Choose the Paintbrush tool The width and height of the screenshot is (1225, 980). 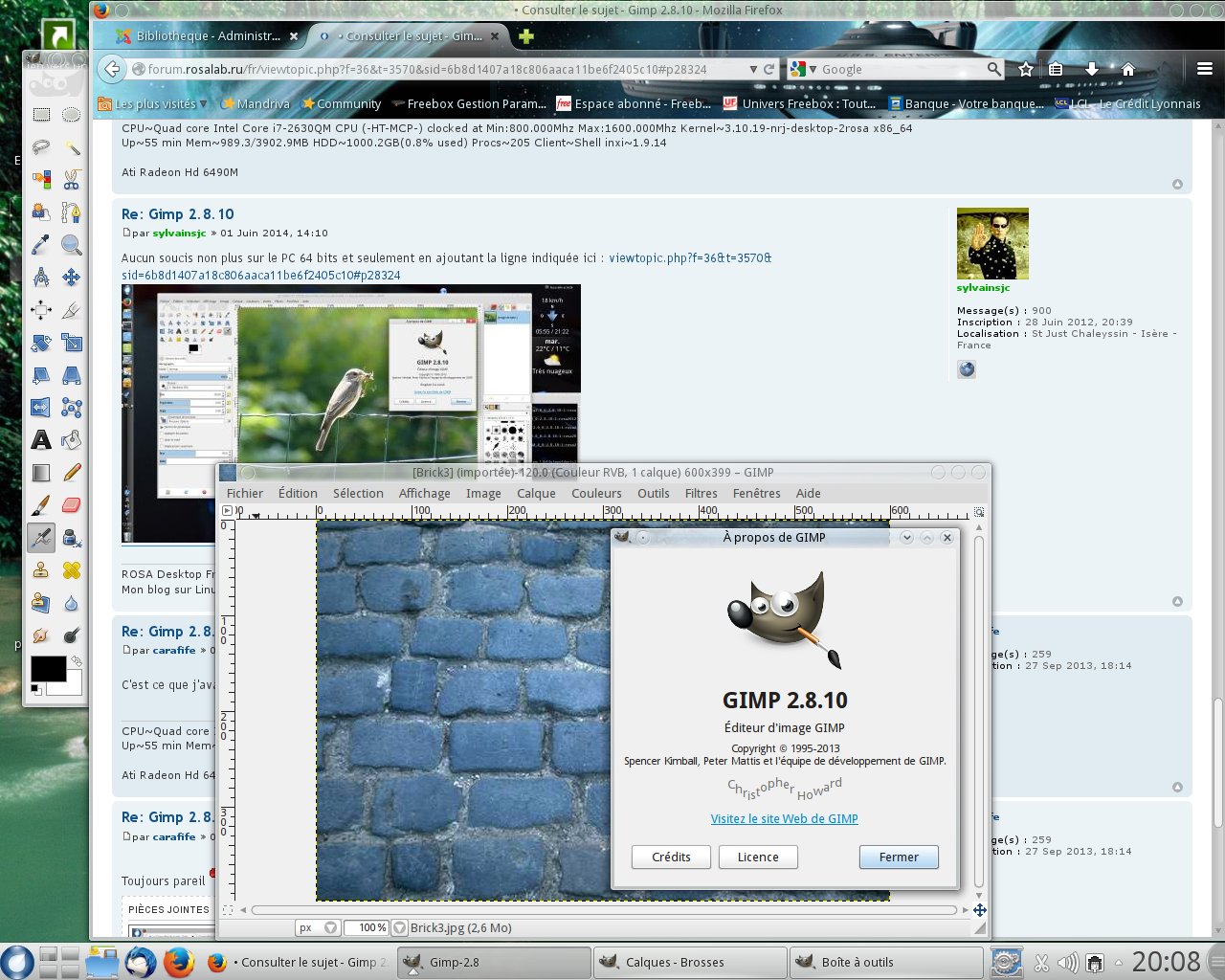[x=41, y=505]
